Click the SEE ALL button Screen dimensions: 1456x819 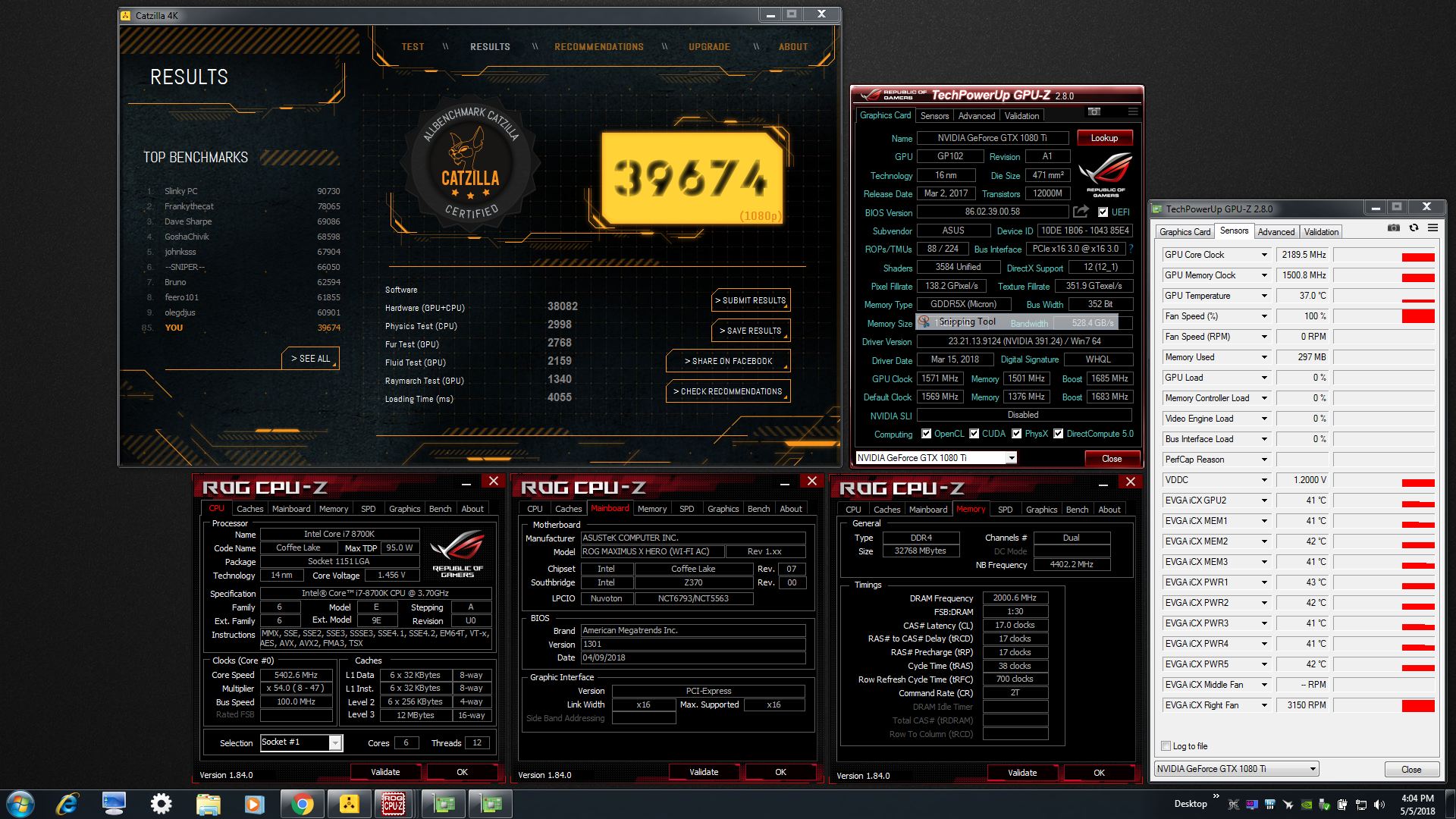pyautogui.click(x=310, y=359)
